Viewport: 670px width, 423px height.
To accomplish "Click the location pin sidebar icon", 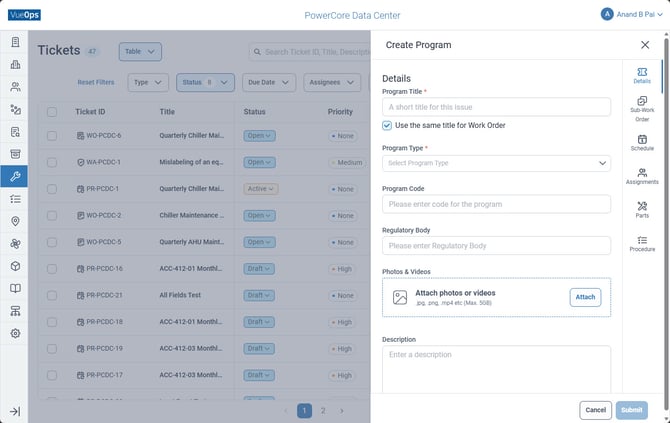I will [x=15, y=221].
